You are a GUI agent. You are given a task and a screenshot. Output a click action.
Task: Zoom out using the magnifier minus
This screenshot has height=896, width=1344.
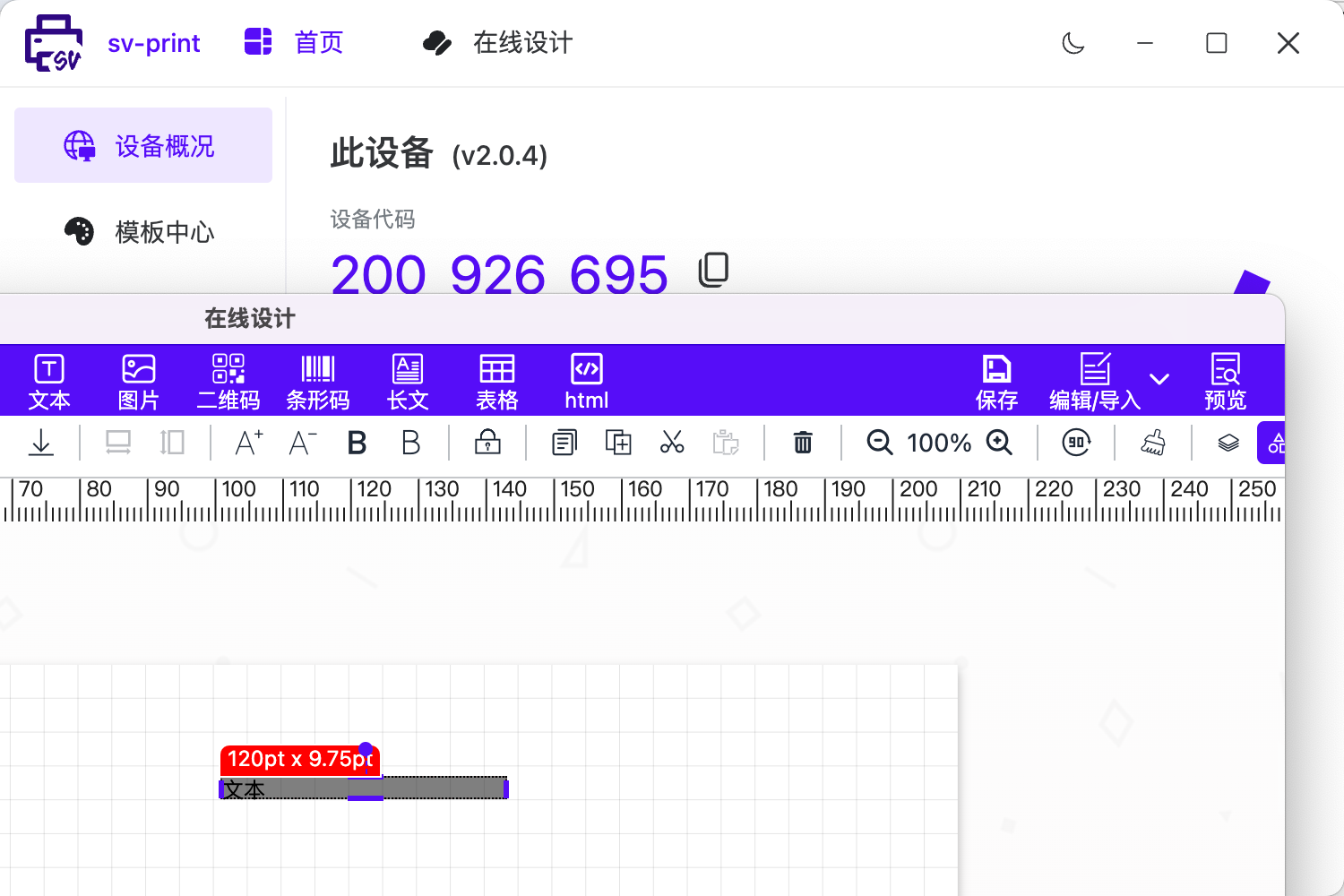click(x=880, y=443)
